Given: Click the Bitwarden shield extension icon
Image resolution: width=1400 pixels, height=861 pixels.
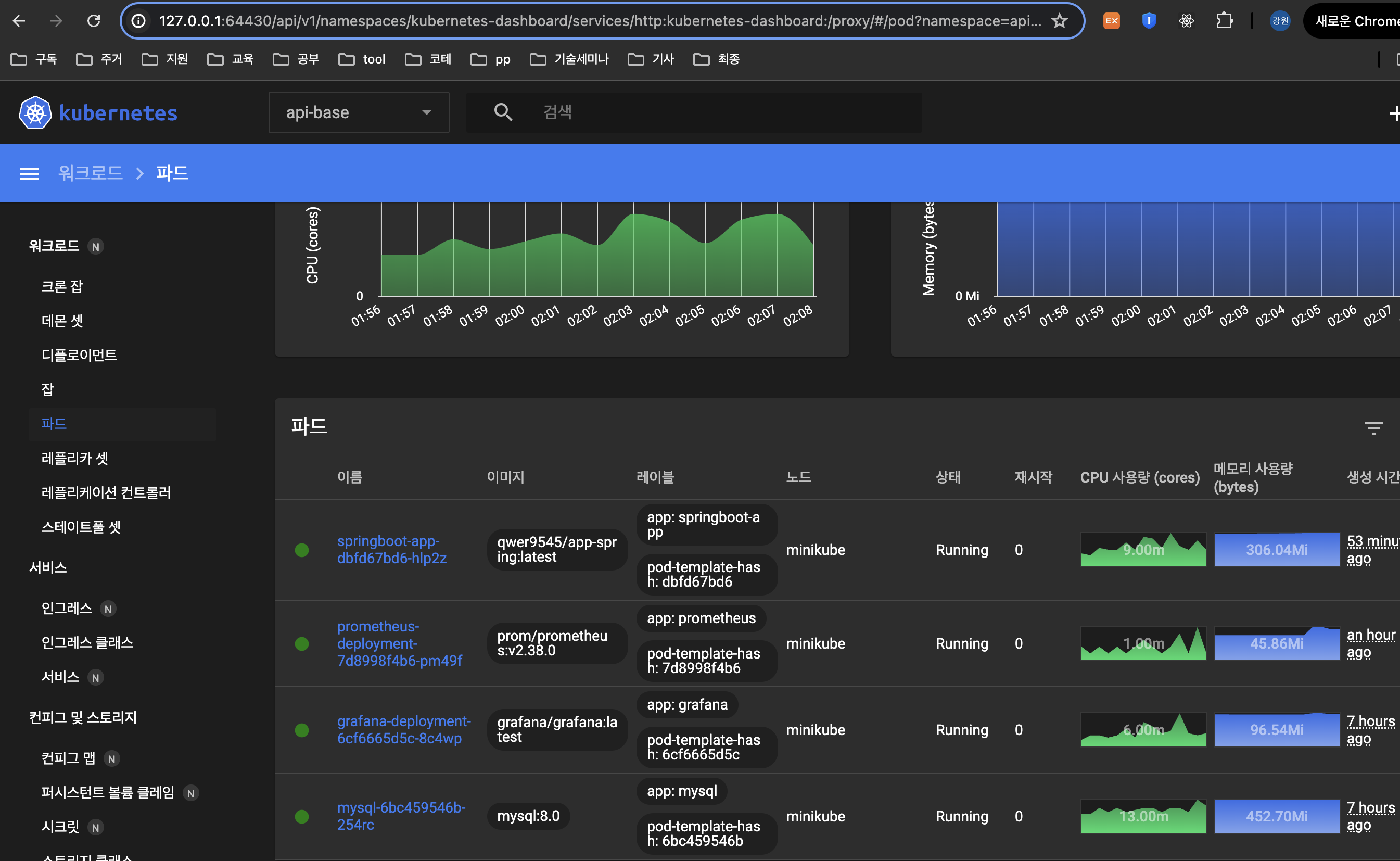Looking at the screenshot, I should (x=1149, y=21).
